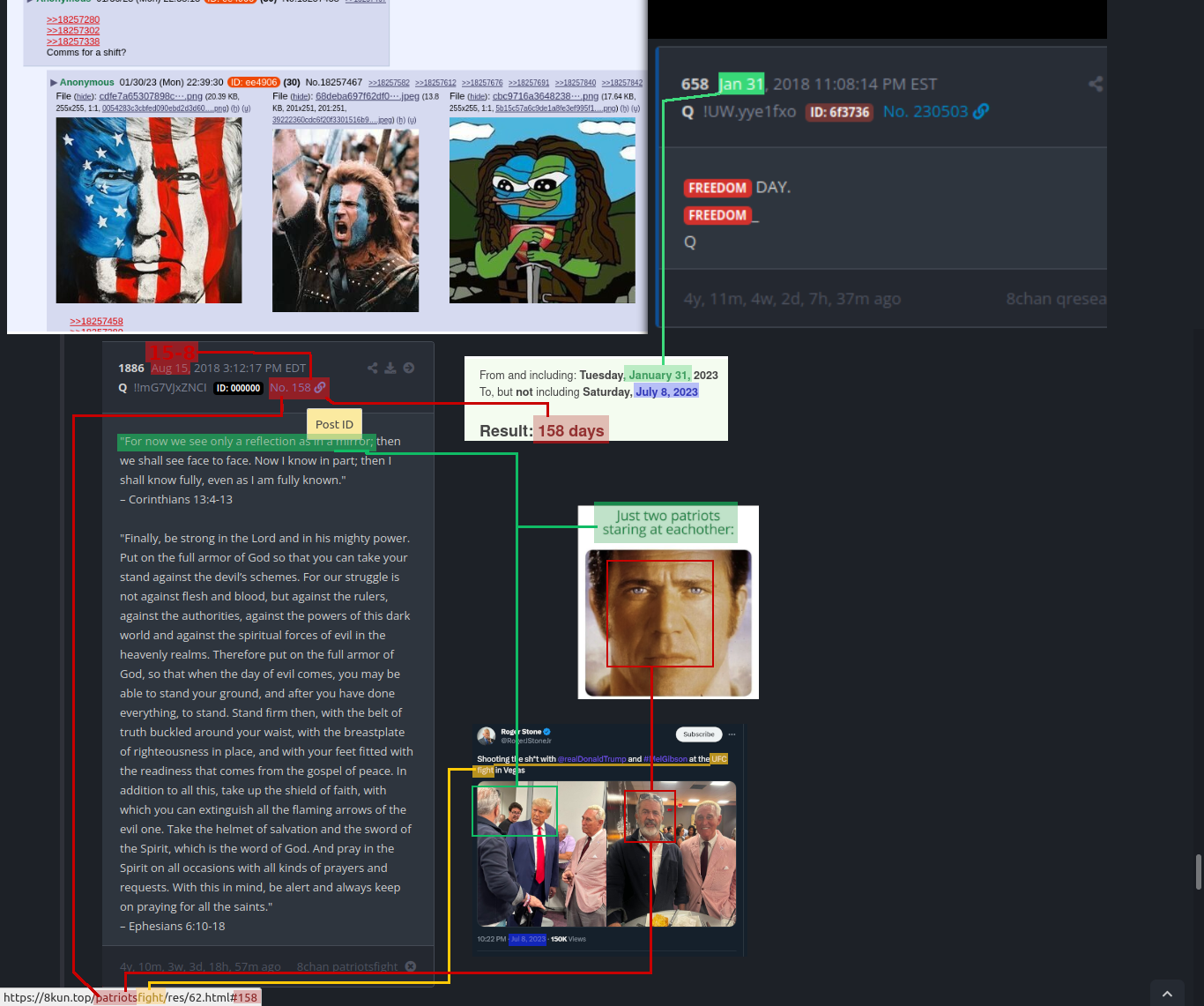Image resolution: width=1204 pixels, height=1006 pixels.
Task: Click the ID: 000000 badge
Action: point(238,388)
